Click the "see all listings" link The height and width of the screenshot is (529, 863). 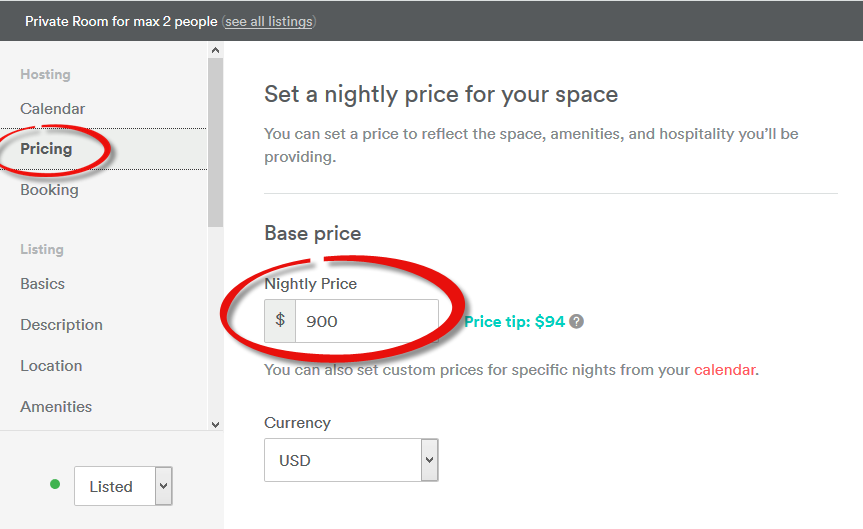268,21
